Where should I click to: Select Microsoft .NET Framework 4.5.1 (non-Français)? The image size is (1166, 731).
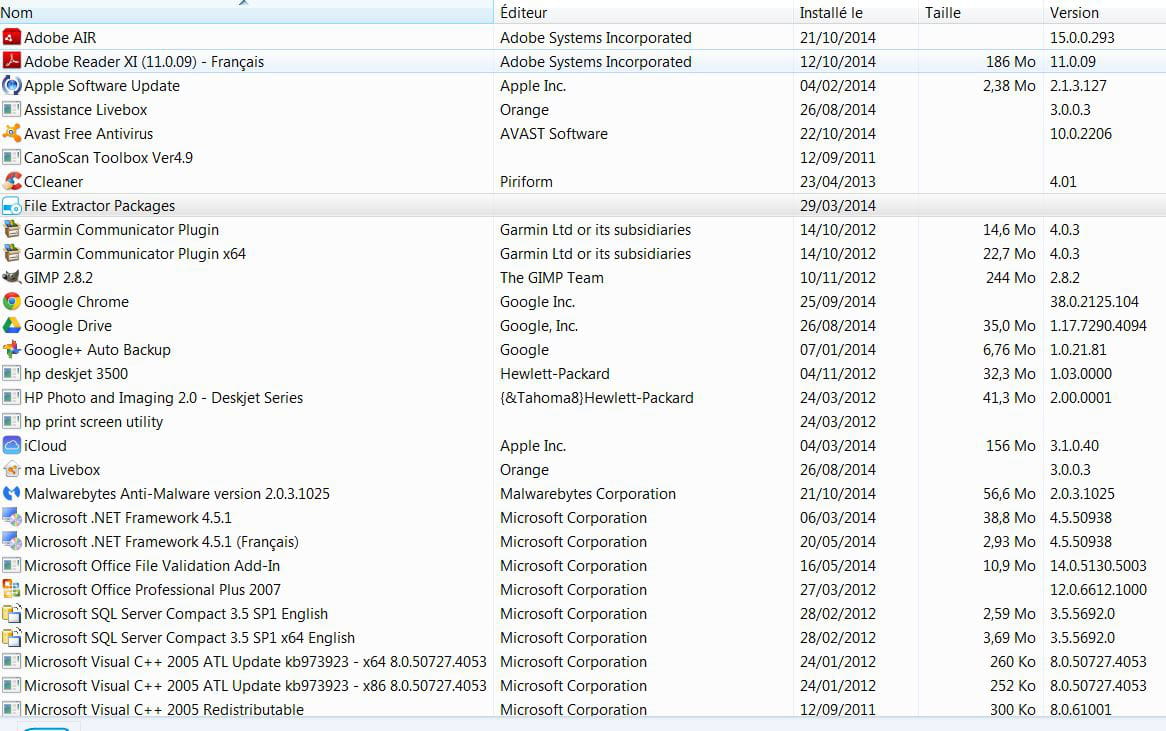(x=128, y=518)
